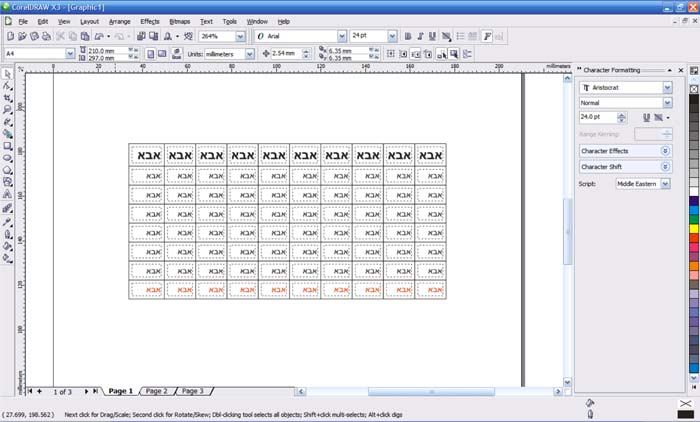700x422 pixels.
Task: Select the Smart Fill tool
Action: point(7,134)
